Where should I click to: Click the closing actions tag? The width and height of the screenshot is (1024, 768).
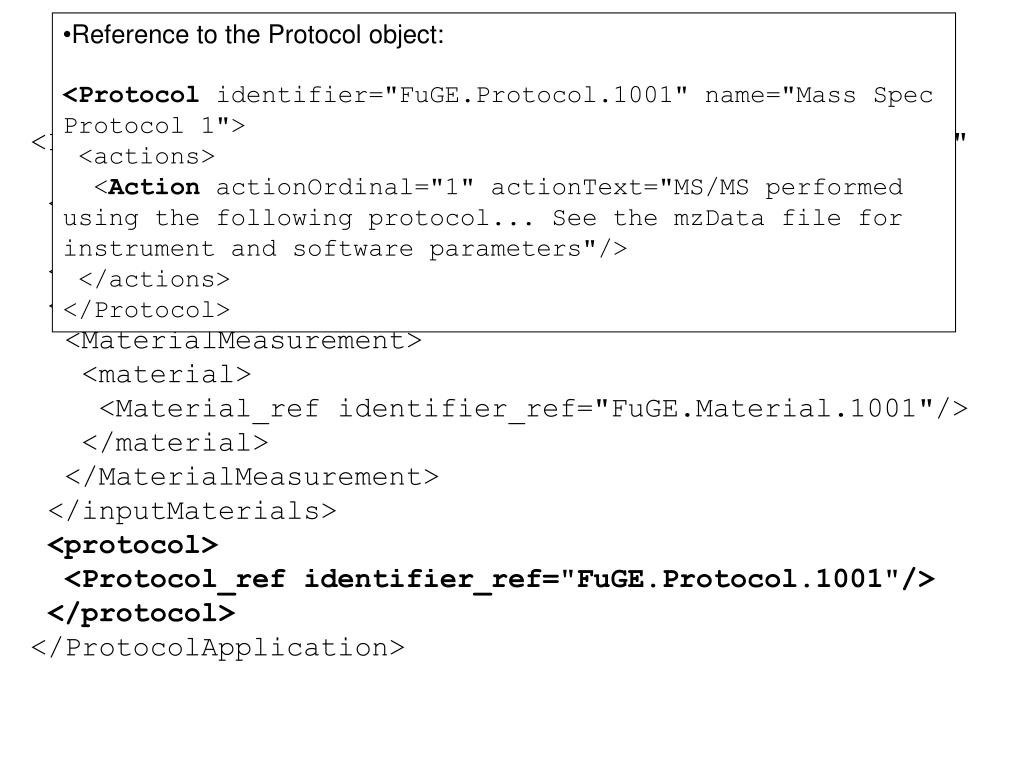click(x=154, y=280)
